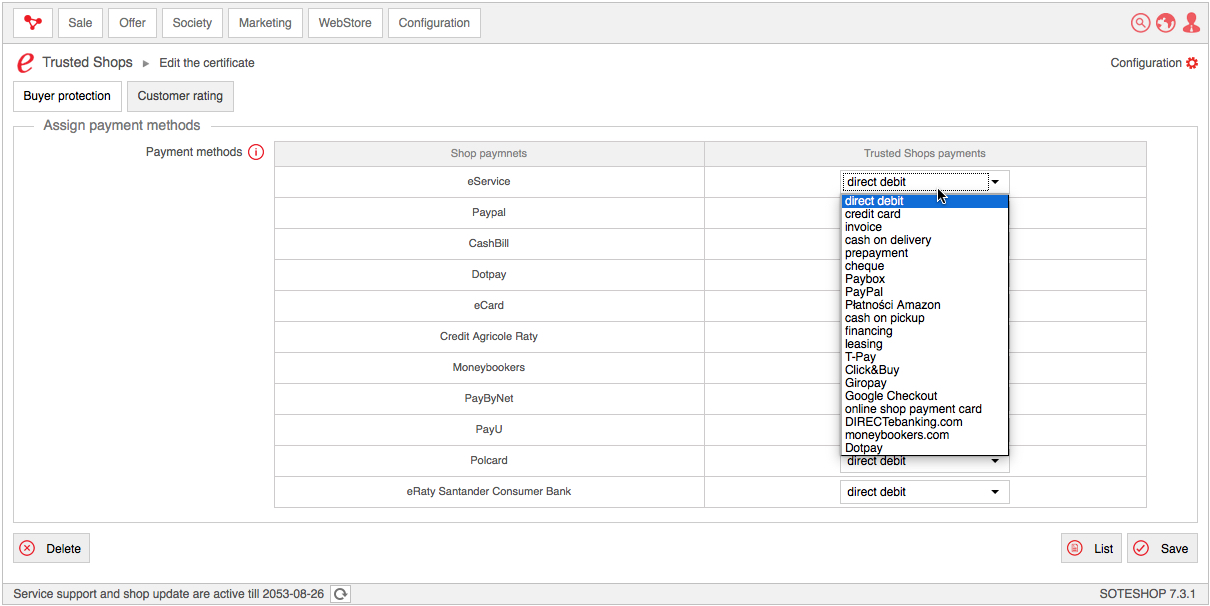Click the refresh icon beside update date
1210x606 pixels.
[x=341, y=594]
